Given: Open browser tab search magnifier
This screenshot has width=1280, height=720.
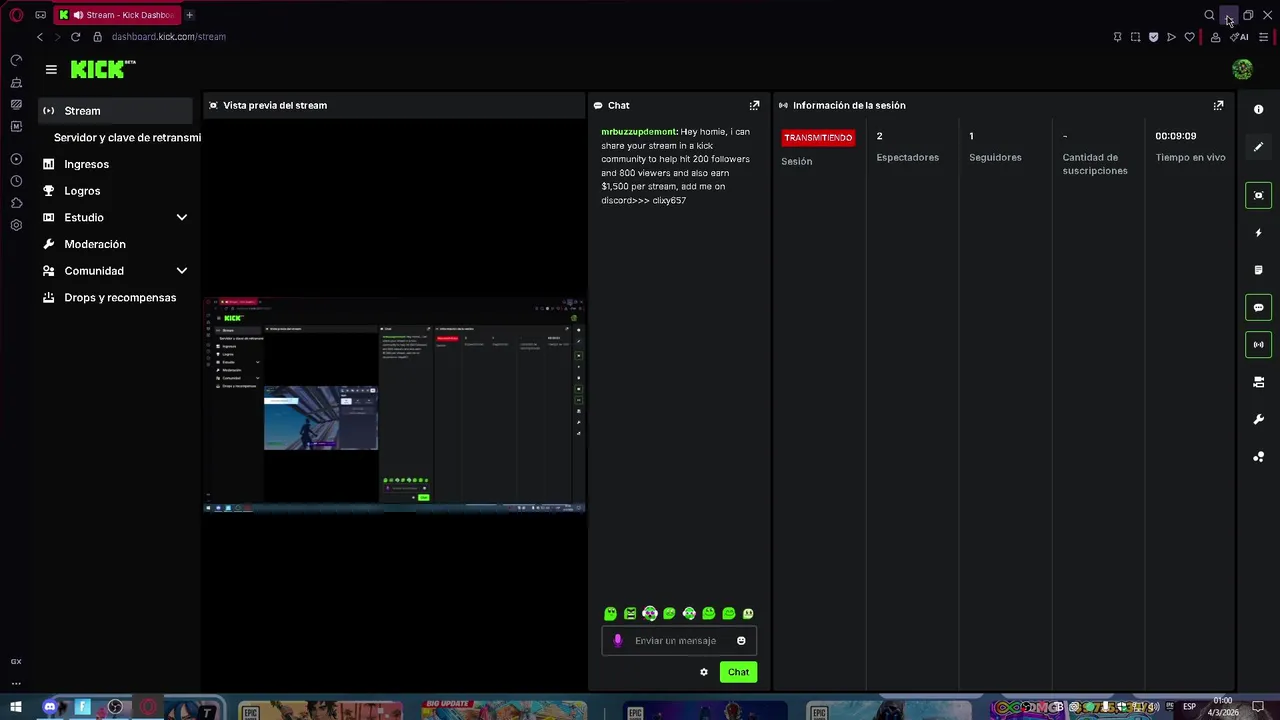Looking at the screenshot, I should tap(1209, 15).
